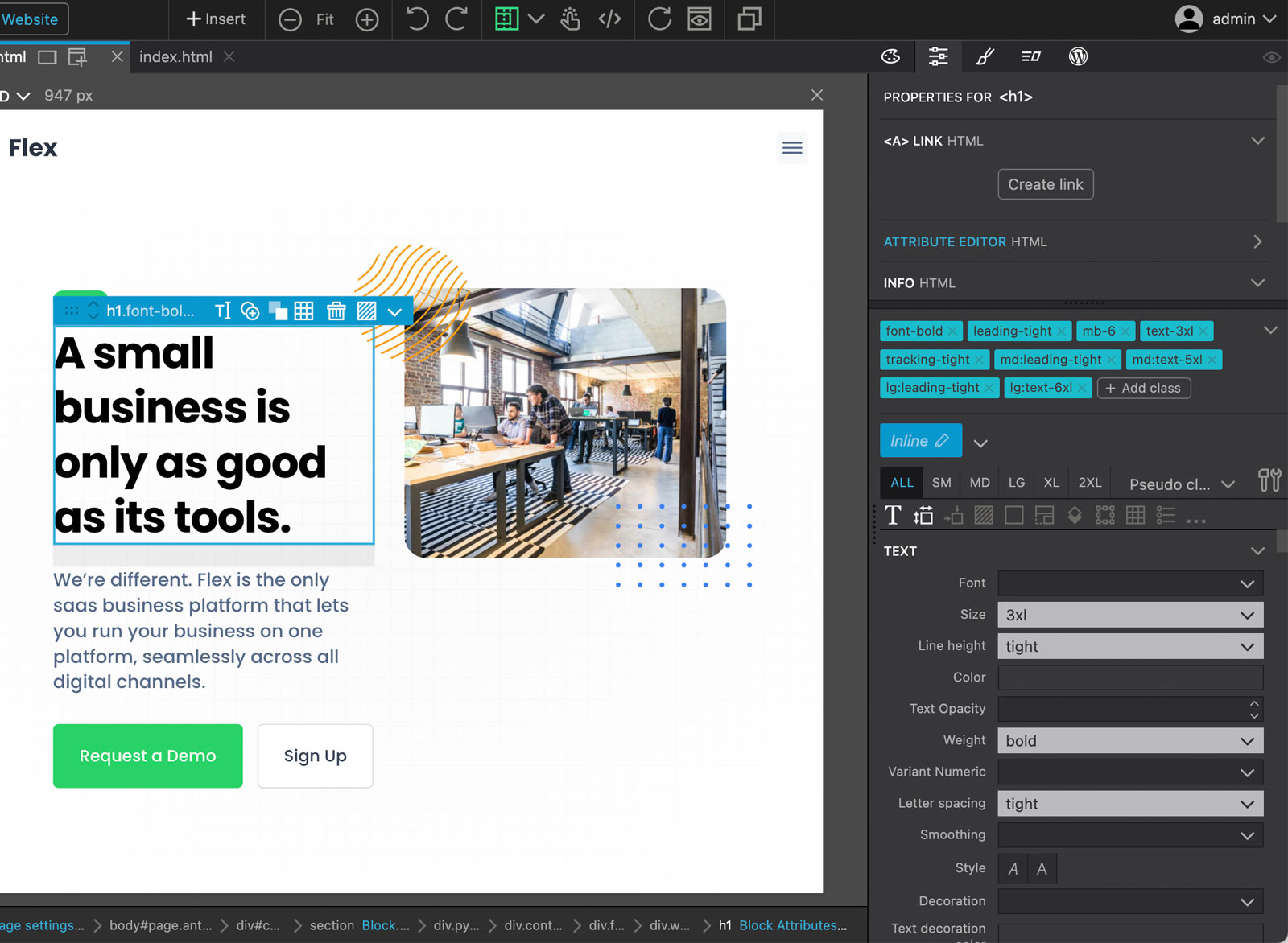Screen dimensions: 1288x943
Task: Click the Add class button
Action: pos(1143,388)
